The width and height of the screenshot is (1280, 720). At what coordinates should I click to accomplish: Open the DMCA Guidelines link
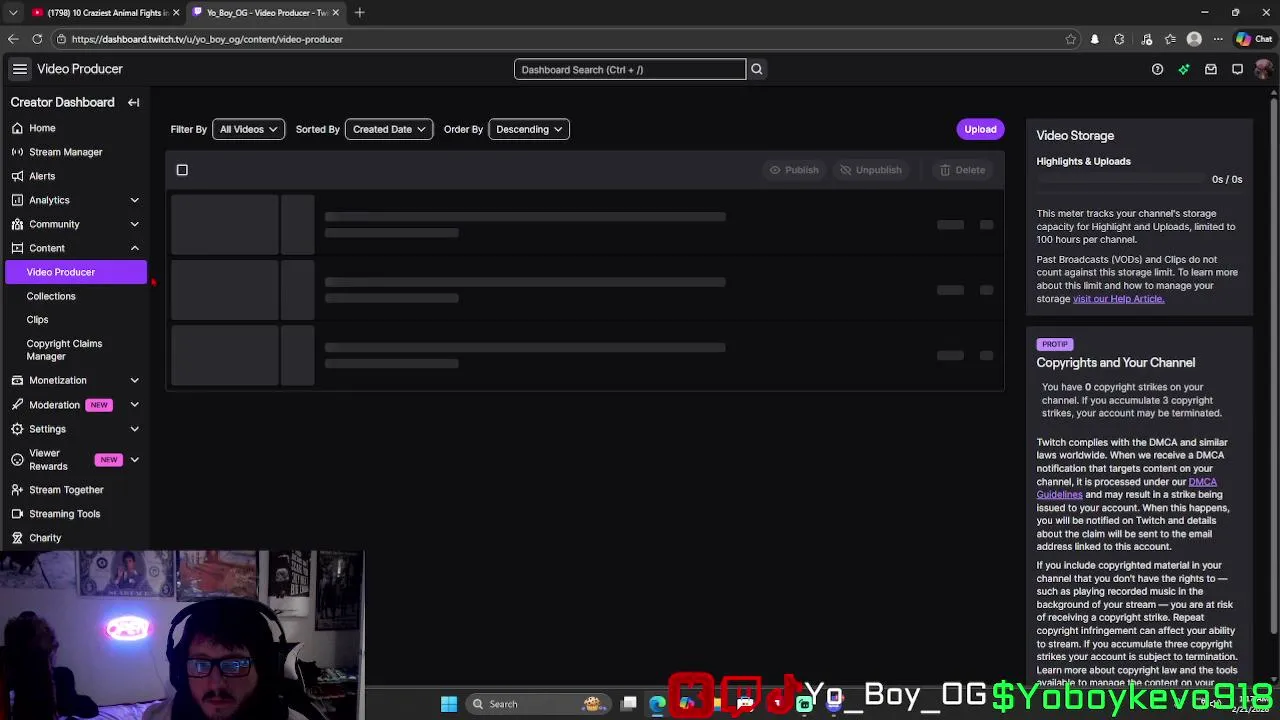point(1127,488)
